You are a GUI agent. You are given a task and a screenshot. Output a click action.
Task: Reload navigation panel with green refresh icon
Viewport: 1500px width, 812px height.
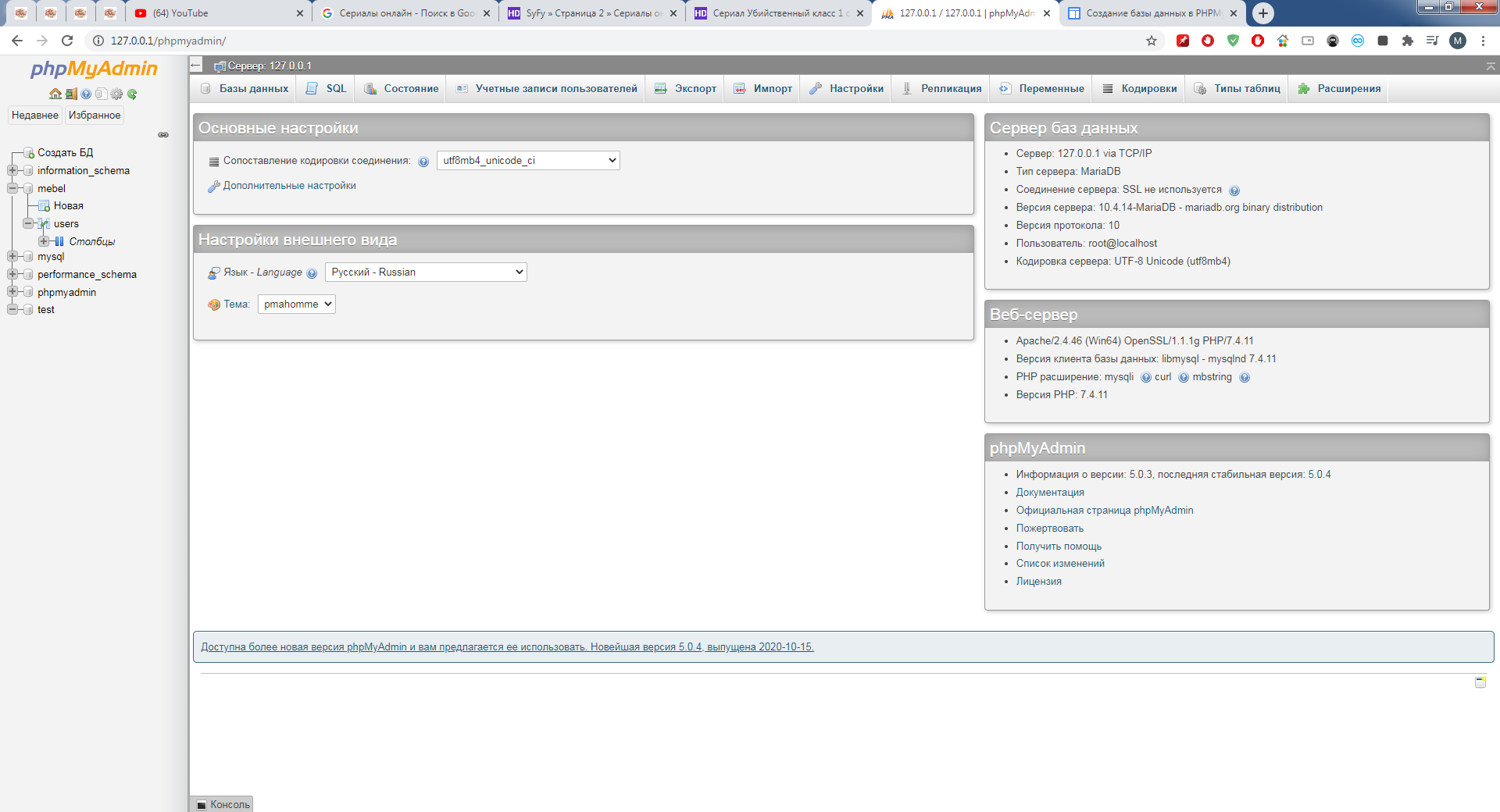point(132,94)
